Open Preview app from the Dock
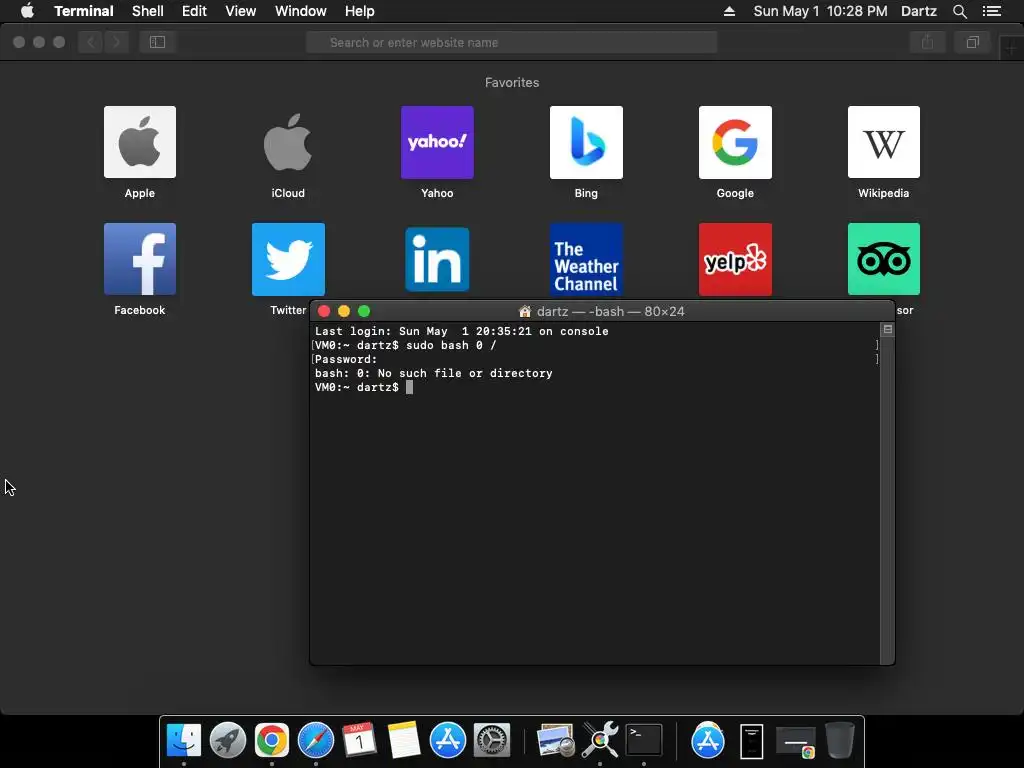 point(555,740)
